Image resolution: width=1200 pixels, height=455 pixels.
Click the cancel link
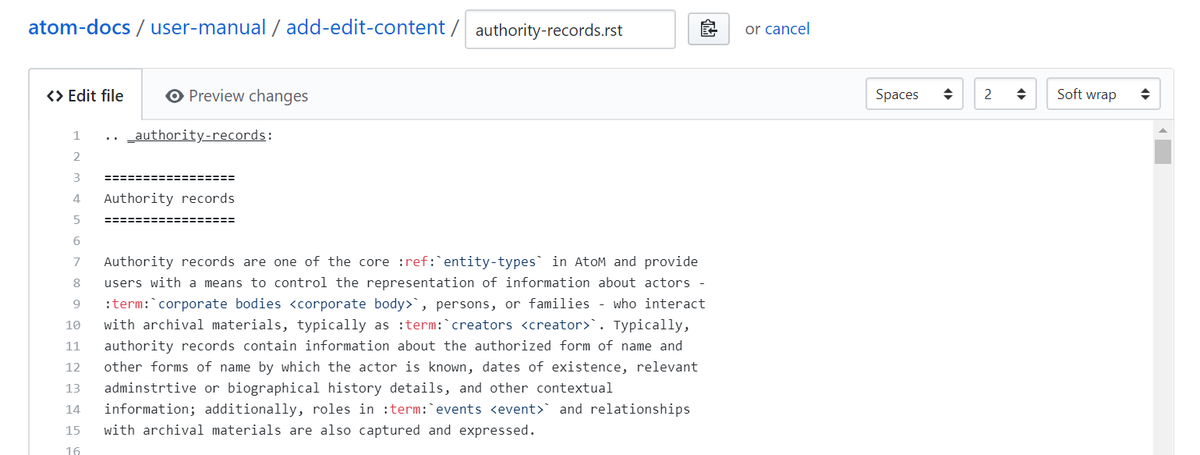787,29
